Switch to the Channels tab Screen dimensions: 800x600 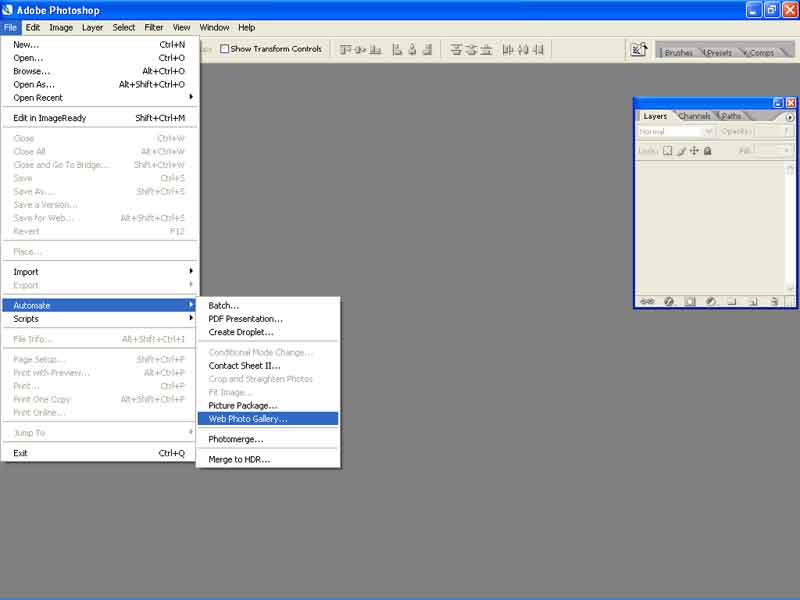pyautogui.click(x=694, y=116)
